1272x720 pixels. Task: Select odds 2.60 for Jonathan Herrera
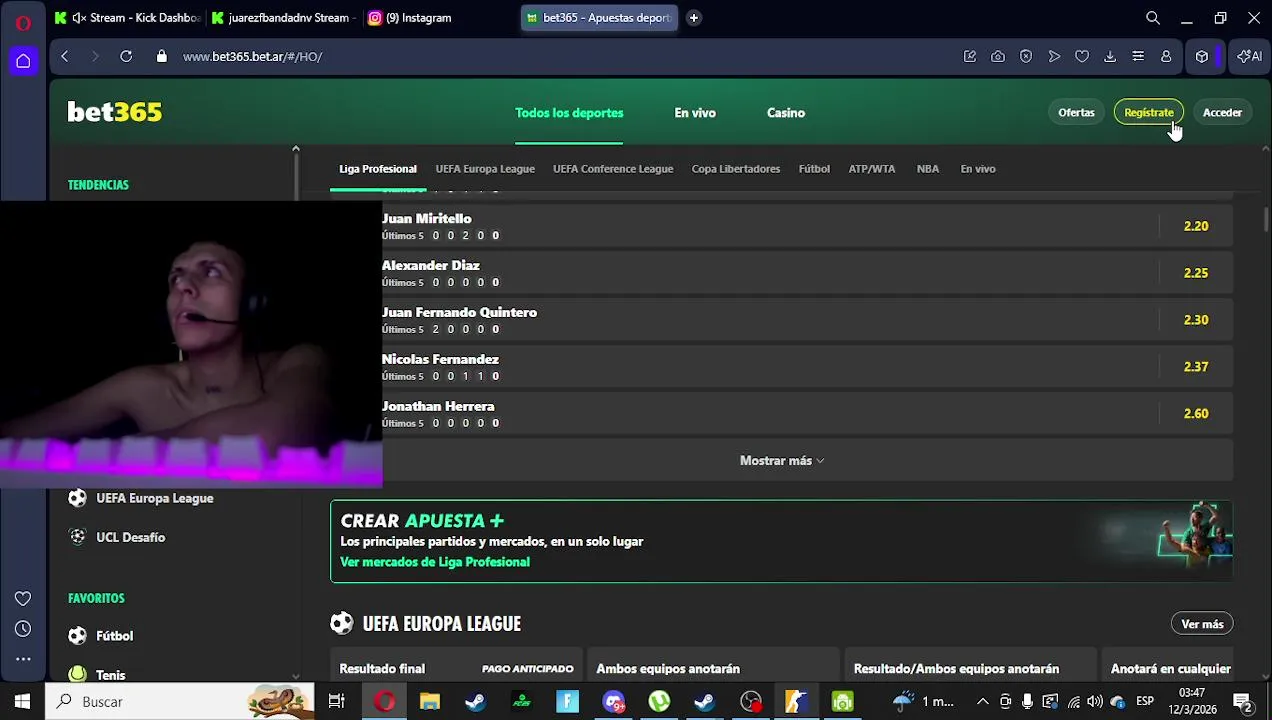[1196, 414]
